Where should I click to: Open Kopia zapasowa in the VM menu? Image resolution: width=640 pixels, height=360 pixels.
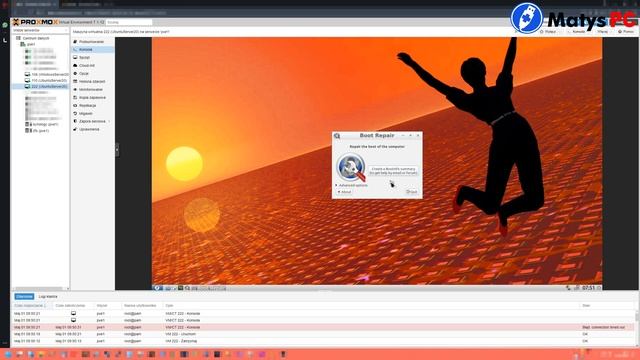[92, 98]
